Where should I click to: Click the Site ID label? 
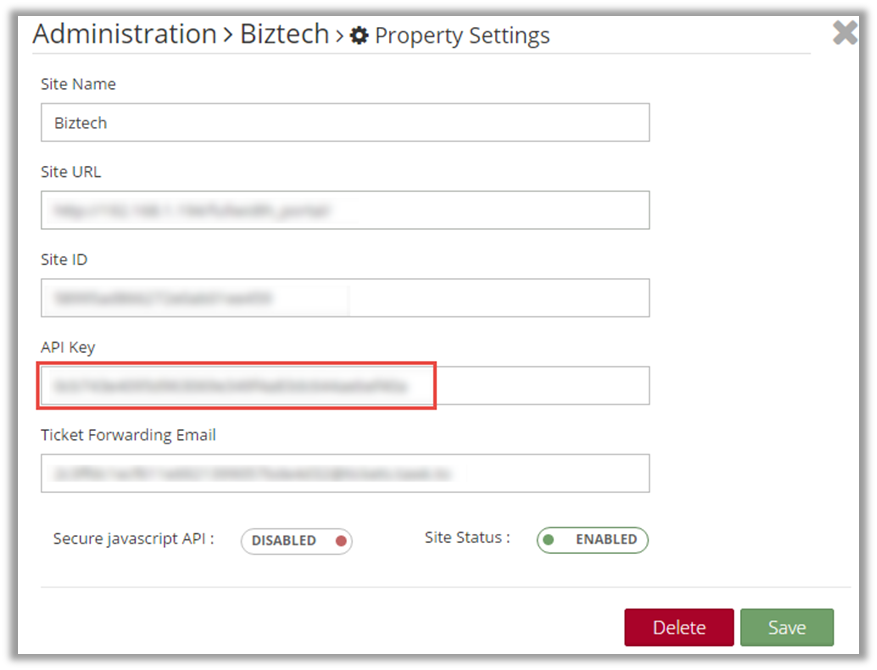pos(64,260)
